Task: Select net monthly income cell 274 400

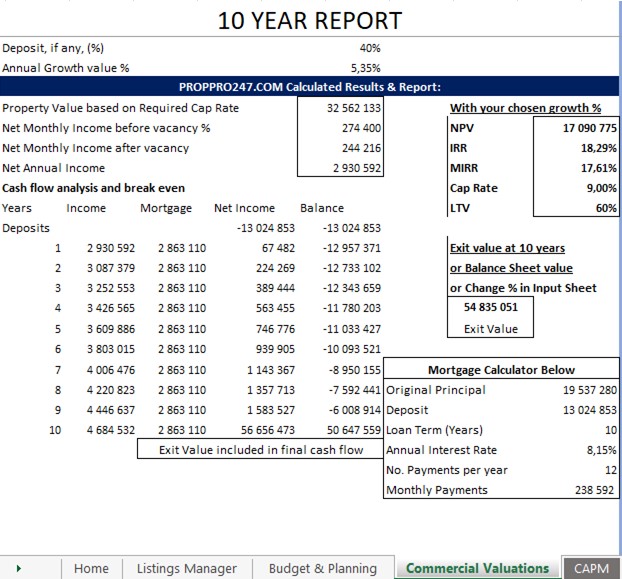Action: point(361,128)
